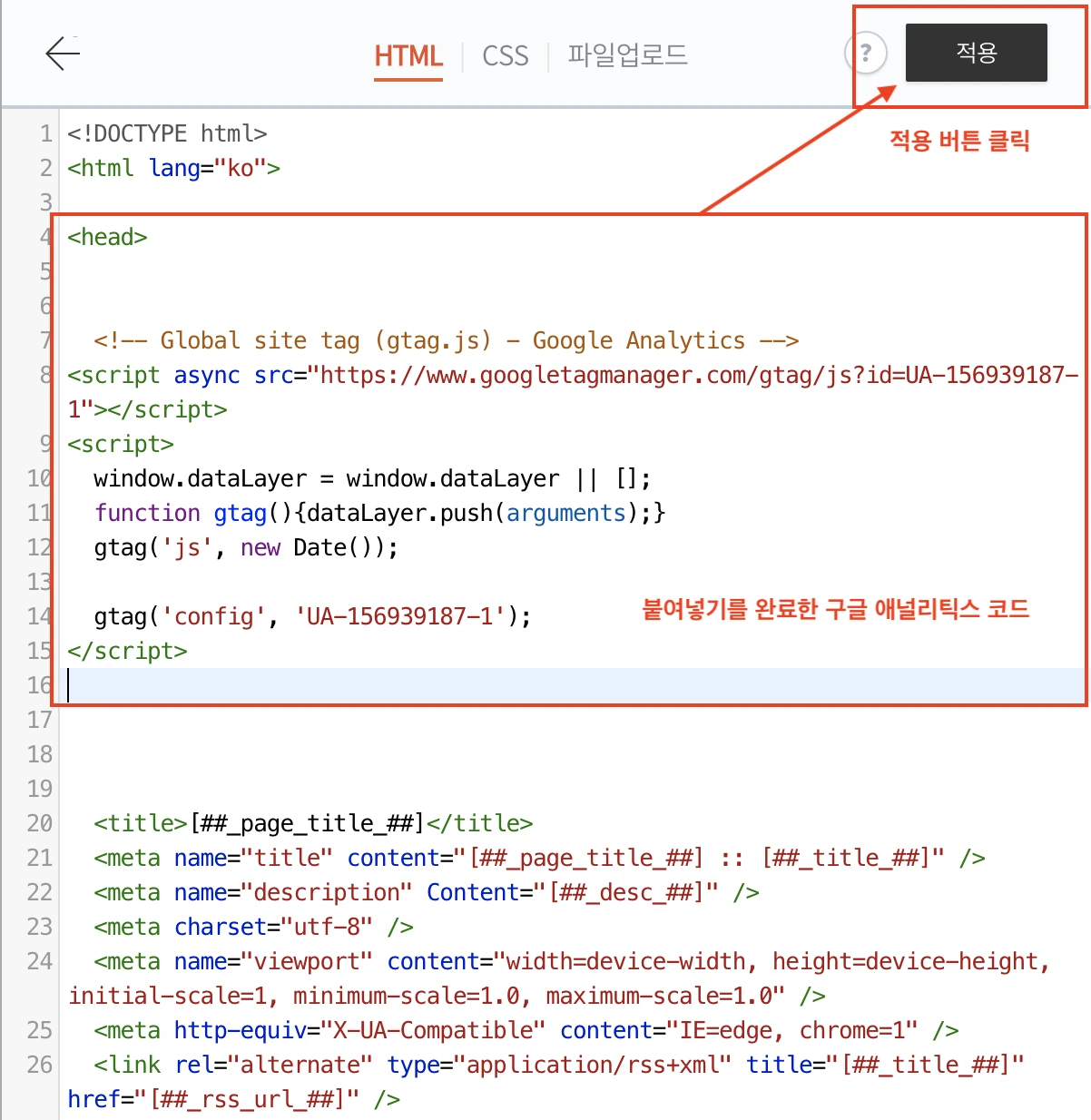Click the html lang="ko" line
The image size is (1091, 1120).
pos(173,168)
